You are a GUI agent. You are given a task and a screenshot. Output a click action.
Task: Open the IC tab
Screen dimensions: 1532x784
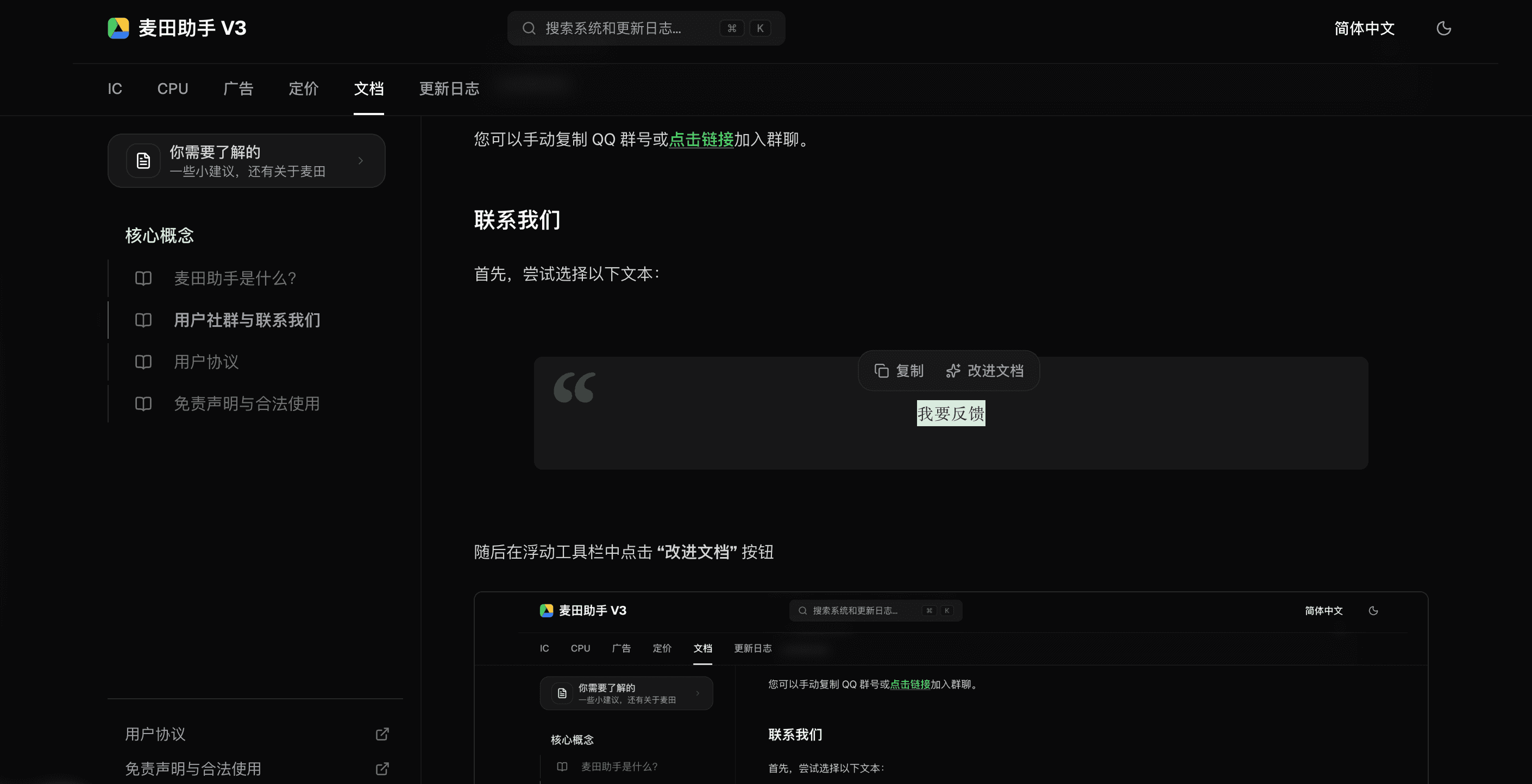click(115, 88)
